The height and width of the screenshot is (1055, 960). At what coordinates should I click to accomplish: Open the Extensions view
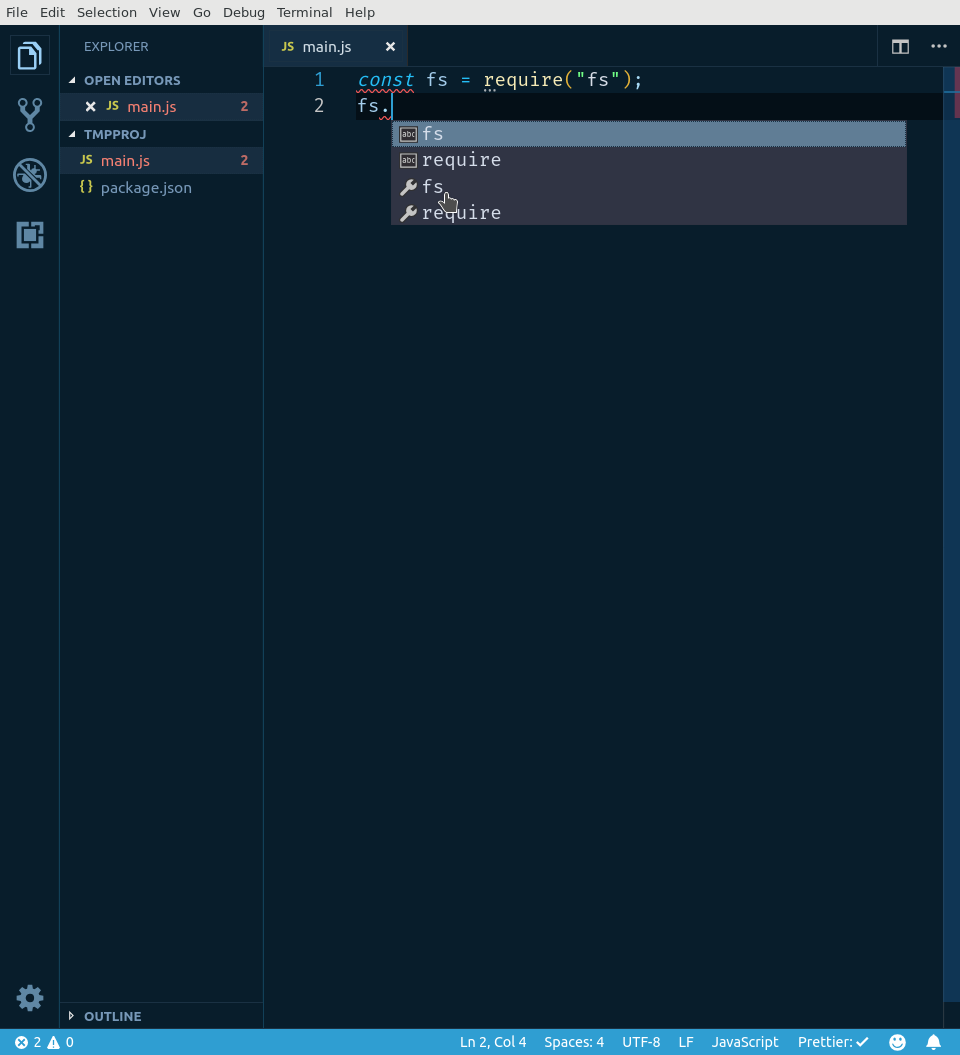pos(29,235)
